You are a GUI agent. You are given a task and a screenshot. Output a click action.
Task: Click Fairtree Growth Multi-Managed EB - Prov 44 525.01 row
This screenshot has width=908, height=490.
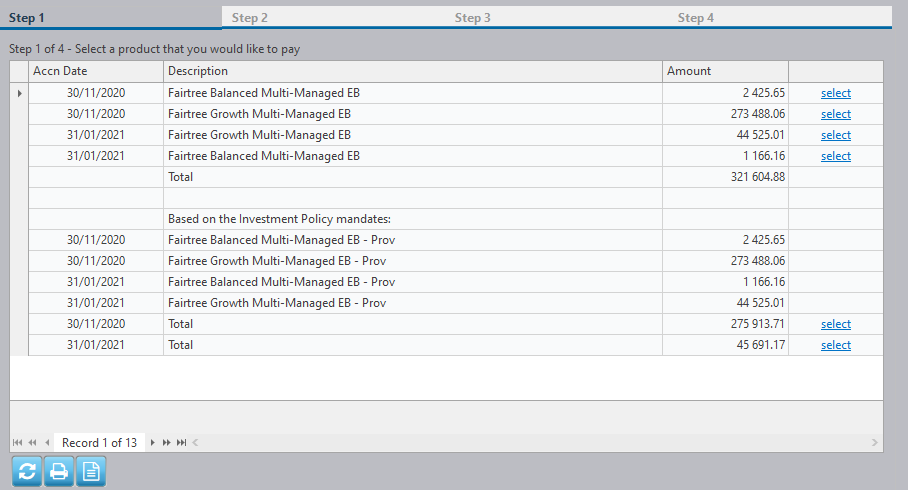(x=456, y=303)
